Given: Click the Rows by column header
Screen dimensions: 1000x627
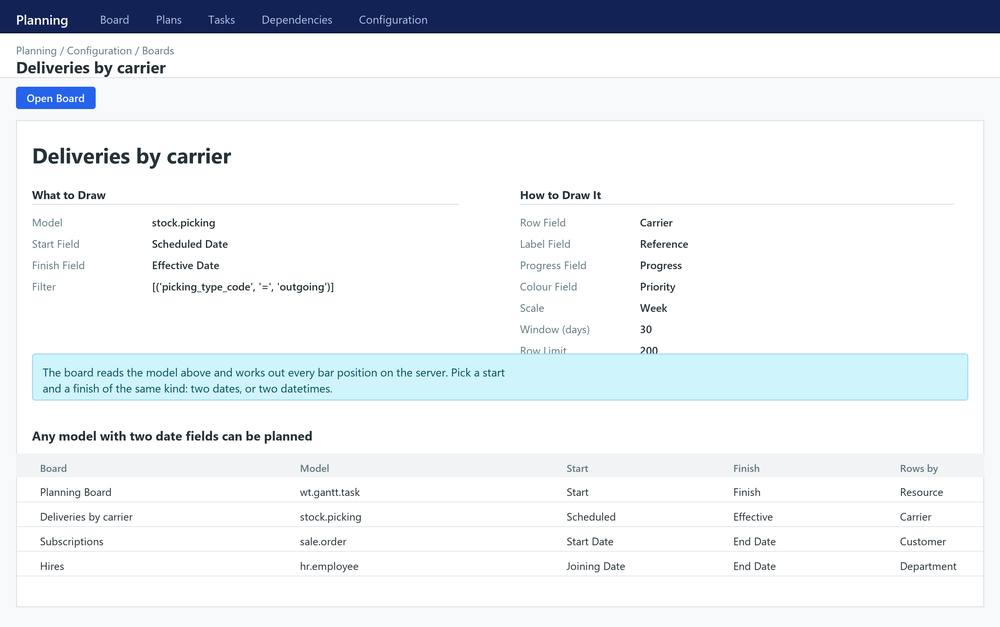Looking at the screenshot, I should 918,468.
